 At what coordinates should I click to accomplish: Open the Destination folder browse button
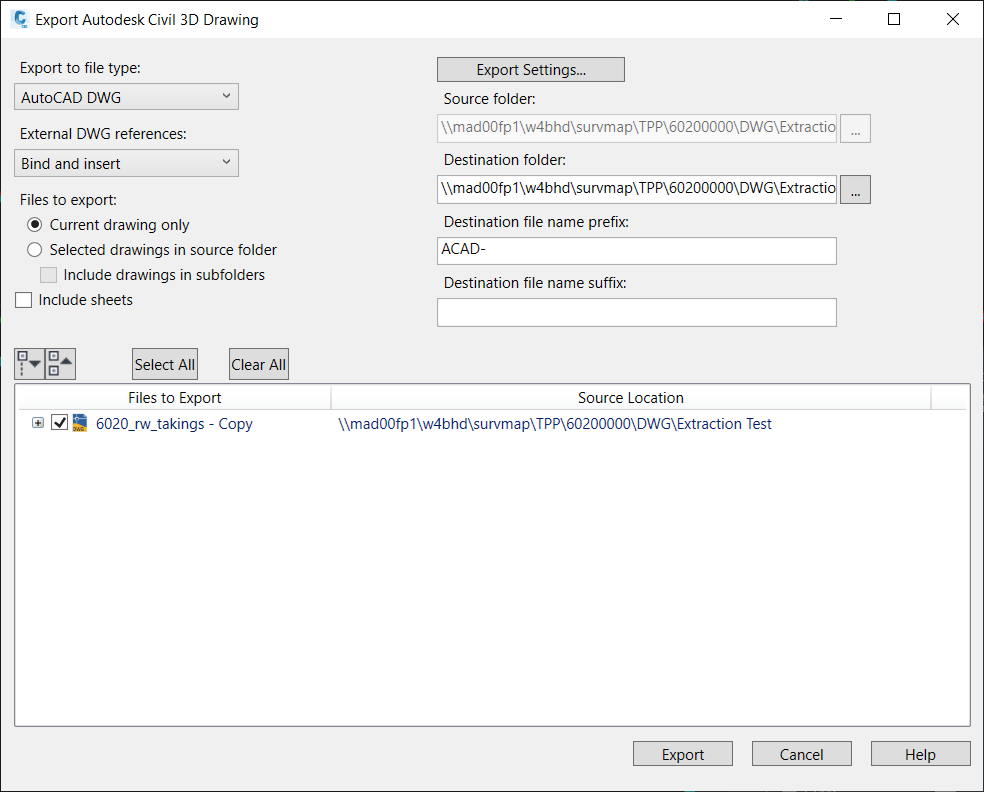[x=855, y=189]
